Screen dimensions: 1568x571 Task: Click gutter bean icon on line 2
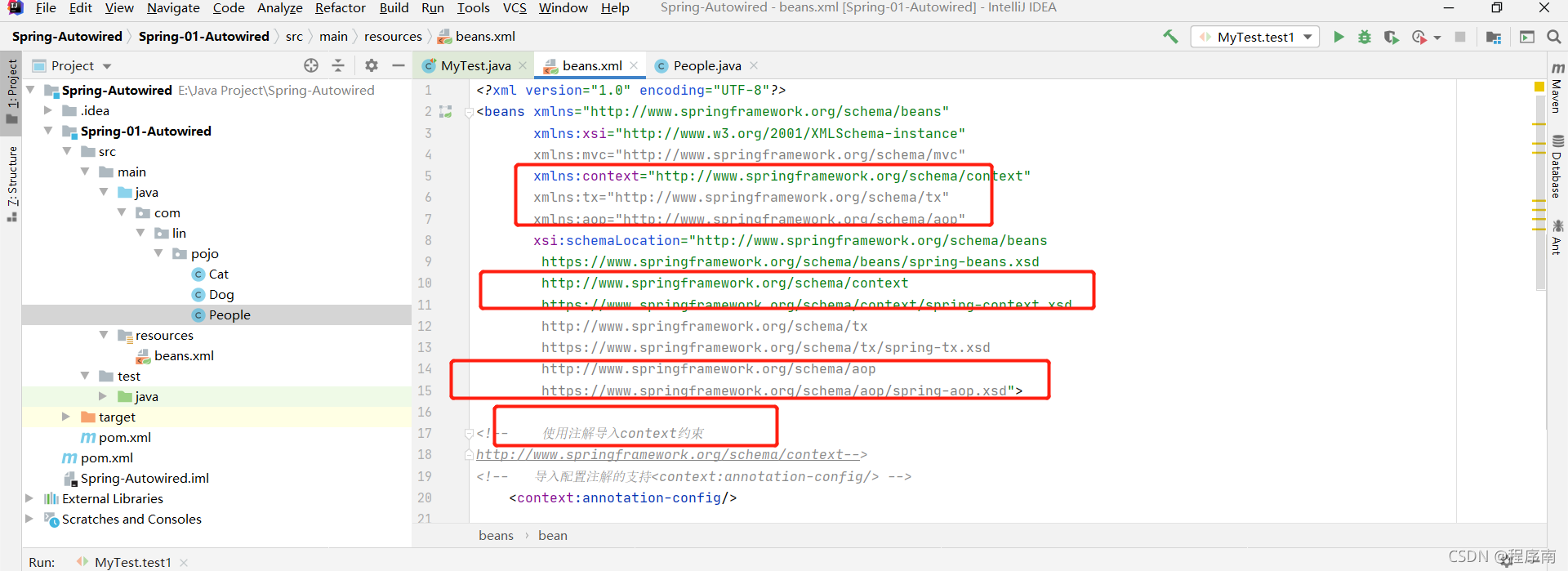coord(445,112)
